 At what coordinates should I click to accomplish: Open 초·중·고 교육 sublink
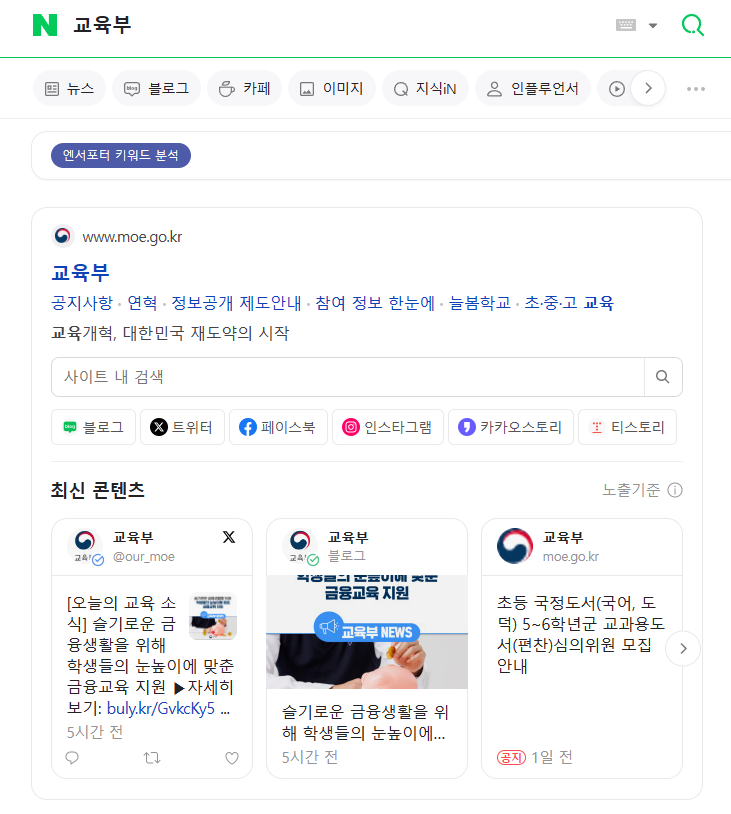click(x=569, y=303)
